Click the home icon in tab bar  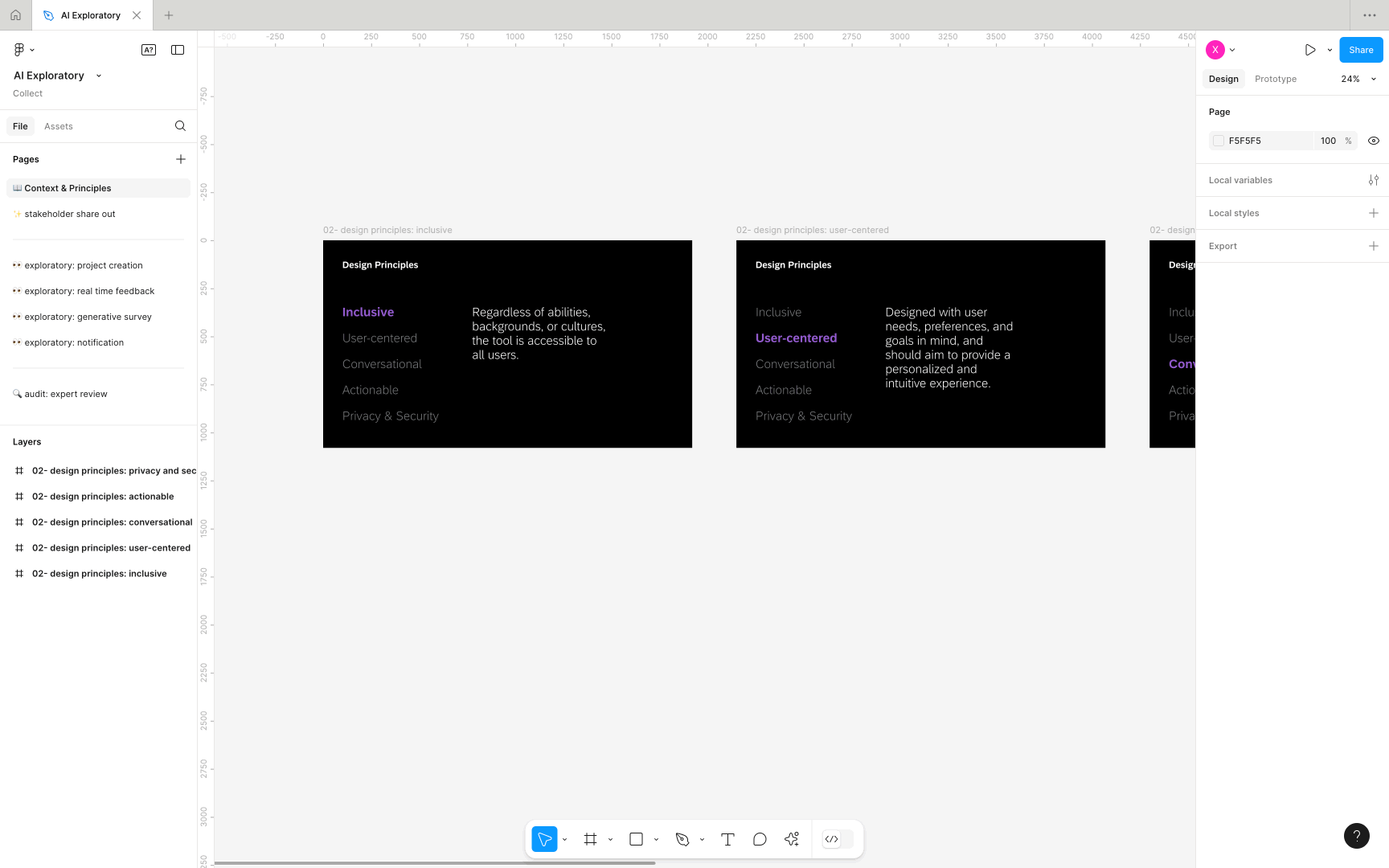[x=15, y=15]
